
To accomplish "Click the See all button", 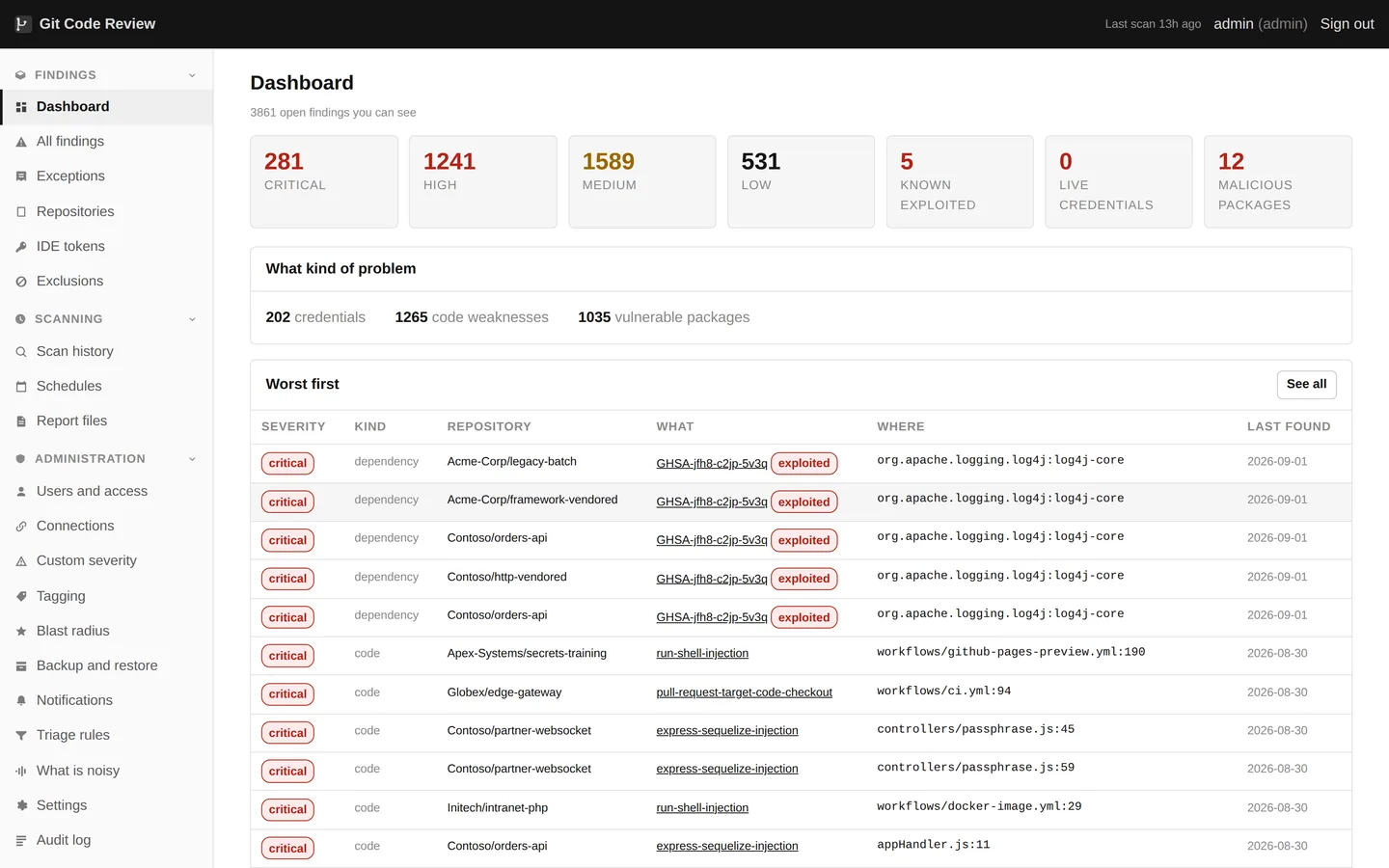I will click(x=1306, y=384).
